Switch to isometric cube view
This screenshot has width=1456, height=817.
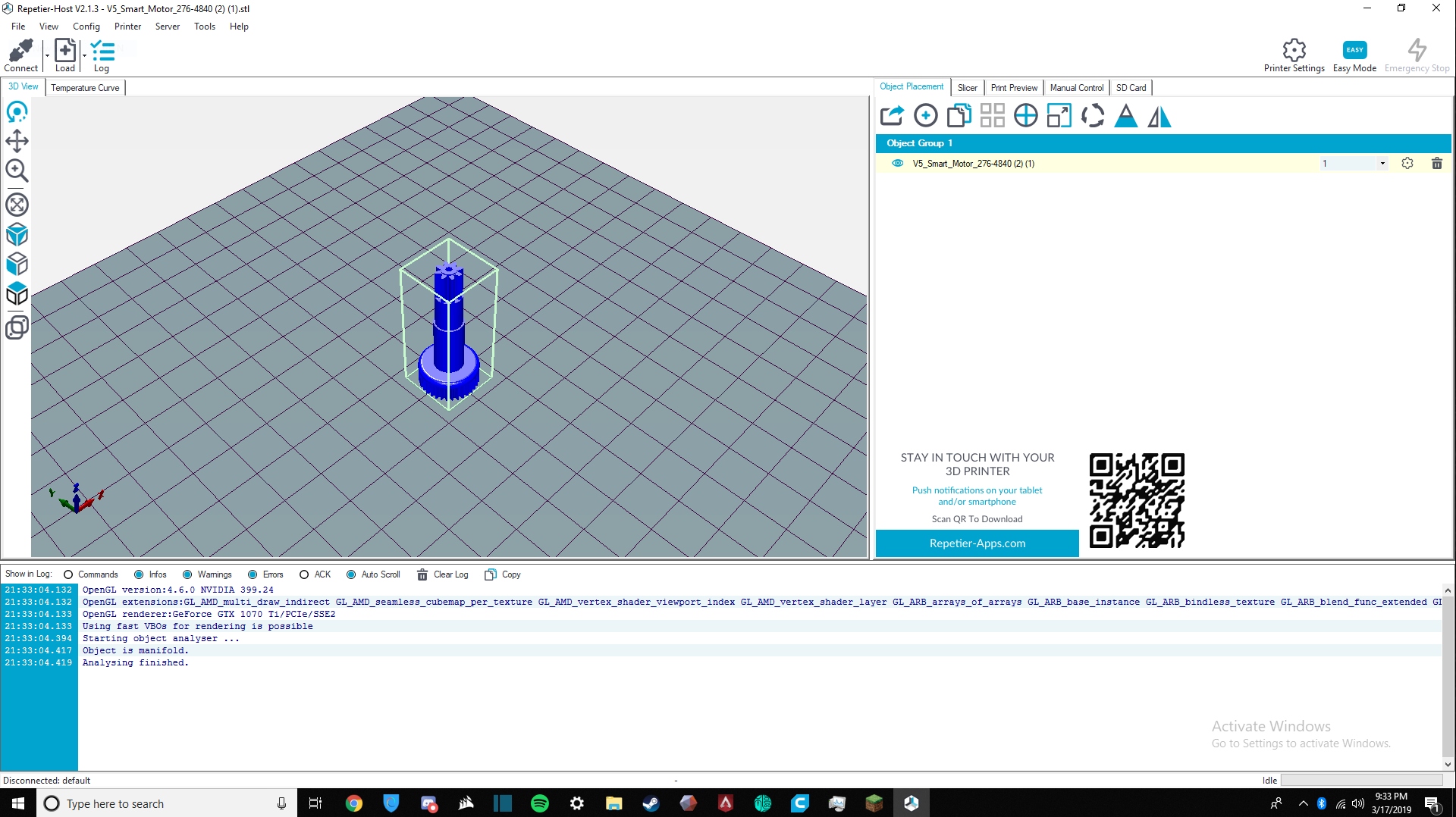17,235
